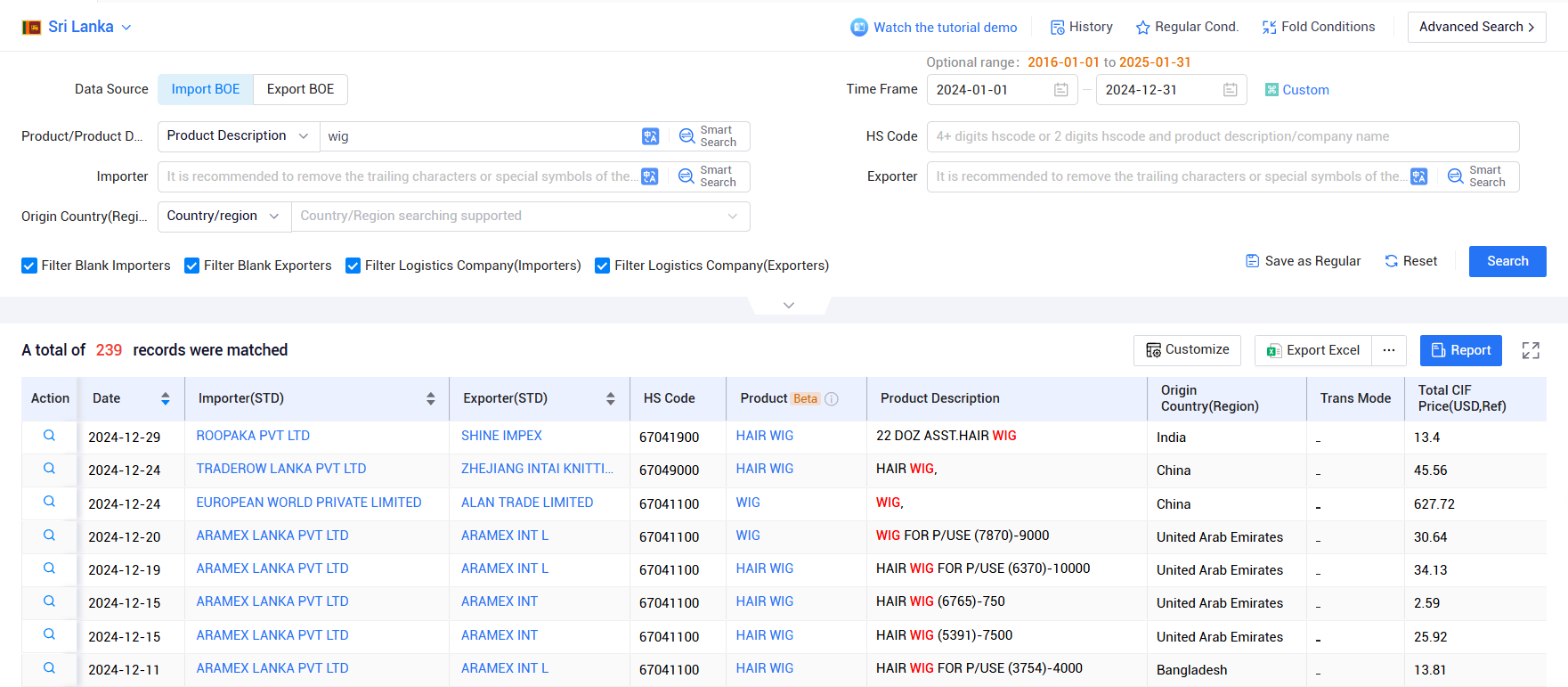Image resolution: width=1568 pixels, height=687 pixels.
Task: Open calendar picker for the start date 2024-01-01
Action: (1060, 90)
